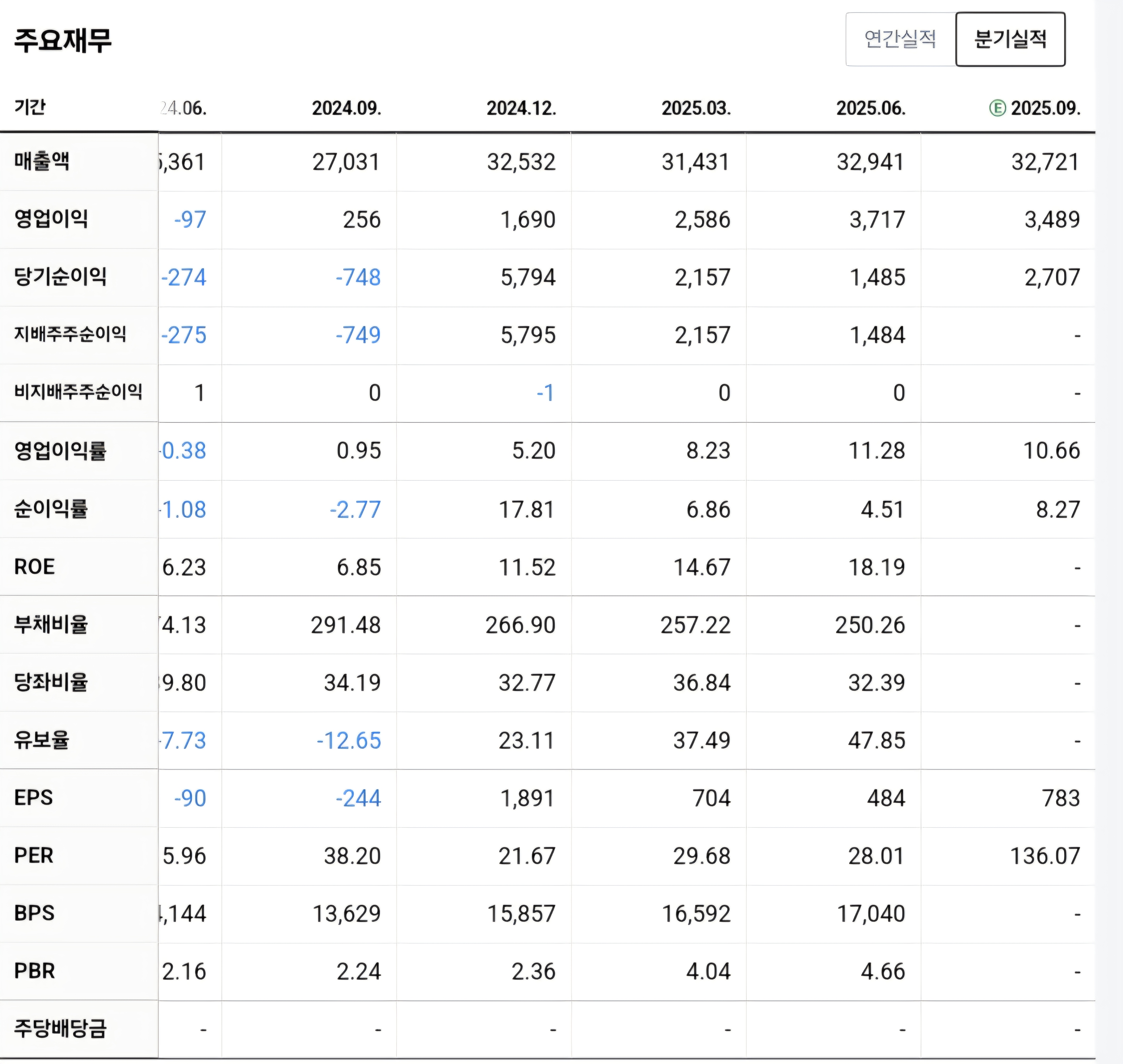The height and width of the screenshot is (1064, 1123).
Task: Click the PBR row label
Action: coord(34,971)
